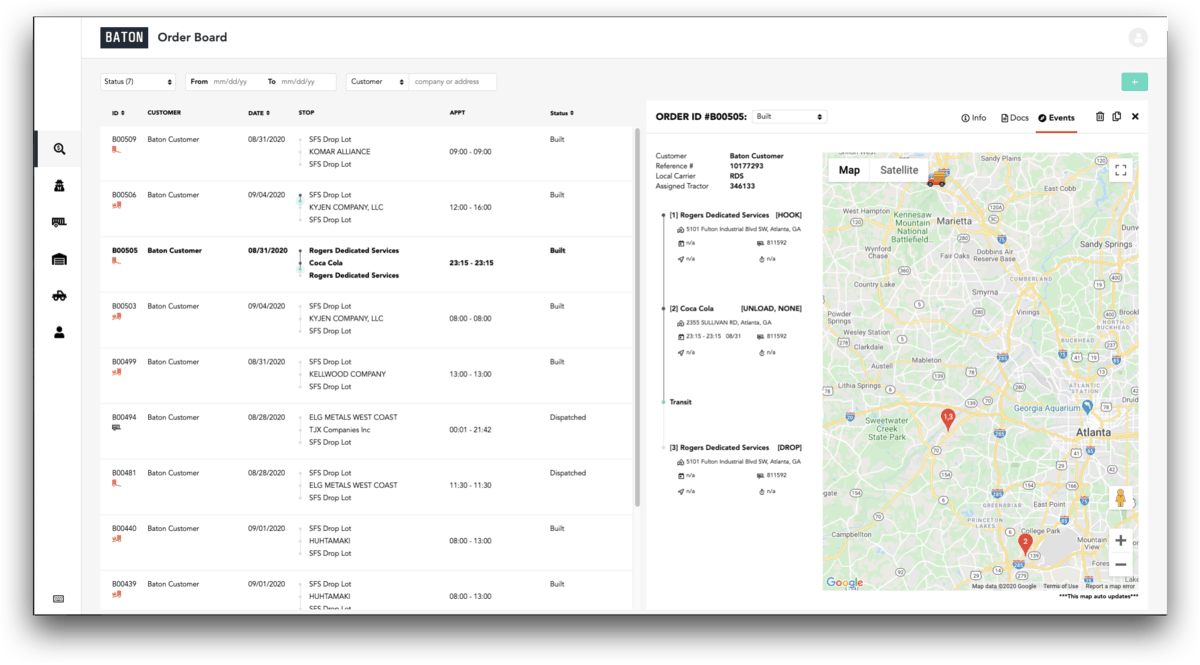Viewport: 1200px width, 665px height.
Task: Close the order detail panel
Action: pos(1135,117)
